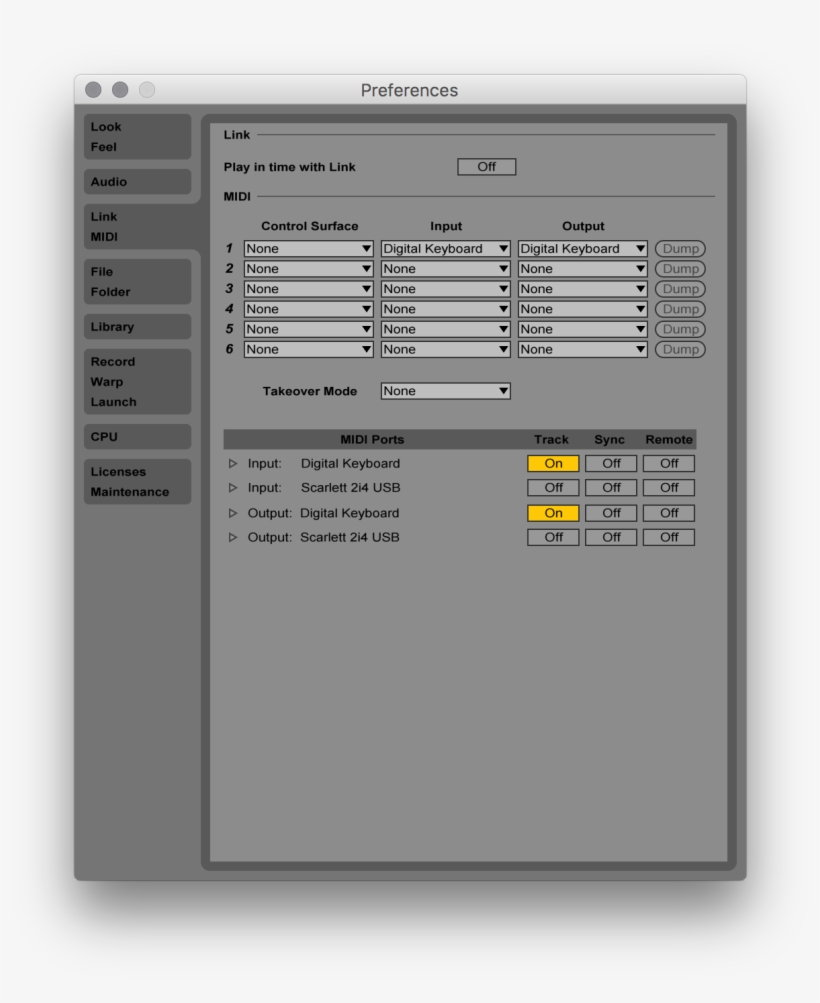Image resolution: width=820 pixels, height=1003 pixels.
Task: Open the Record Warp Launch settings
Action: pos(136,381)
